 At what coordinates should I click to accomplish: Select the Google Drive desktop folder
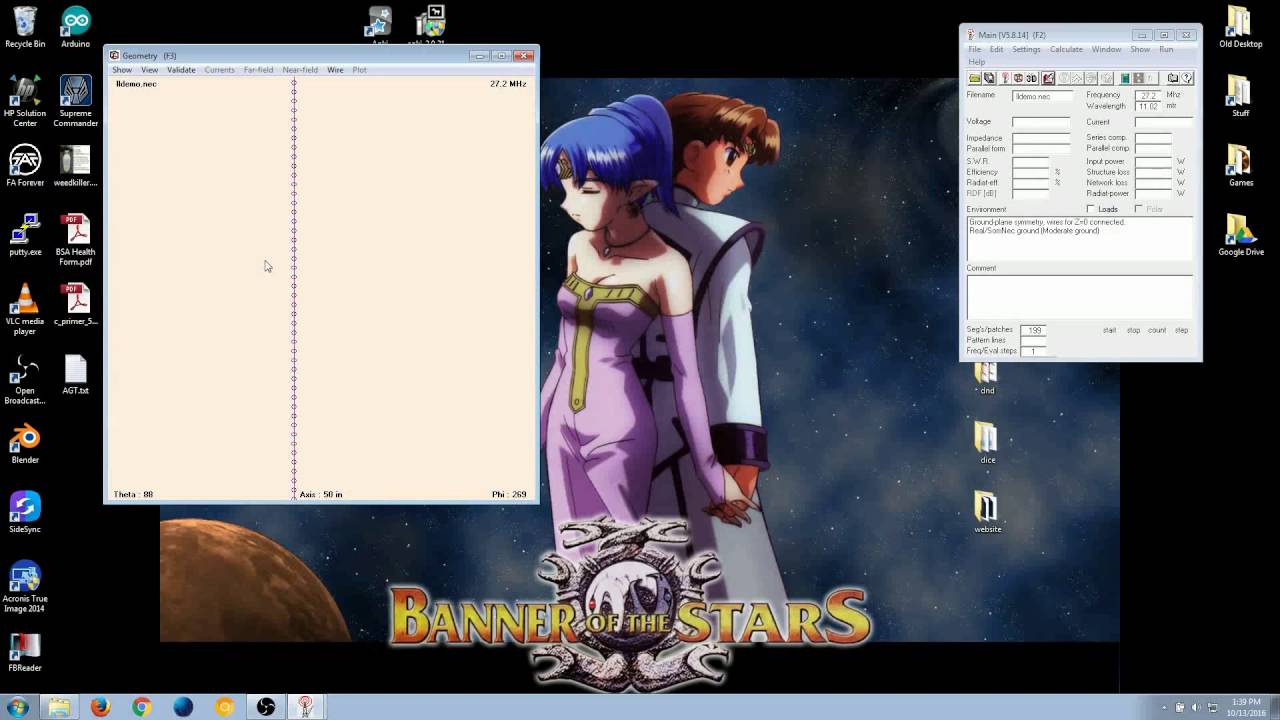click(1240, 235)
